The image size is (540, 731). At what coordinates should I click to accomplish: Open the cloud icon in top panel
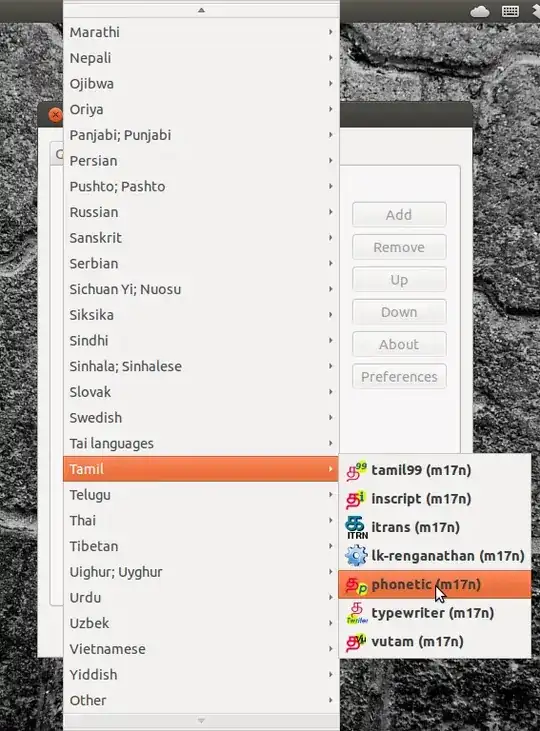coord(479,11)
